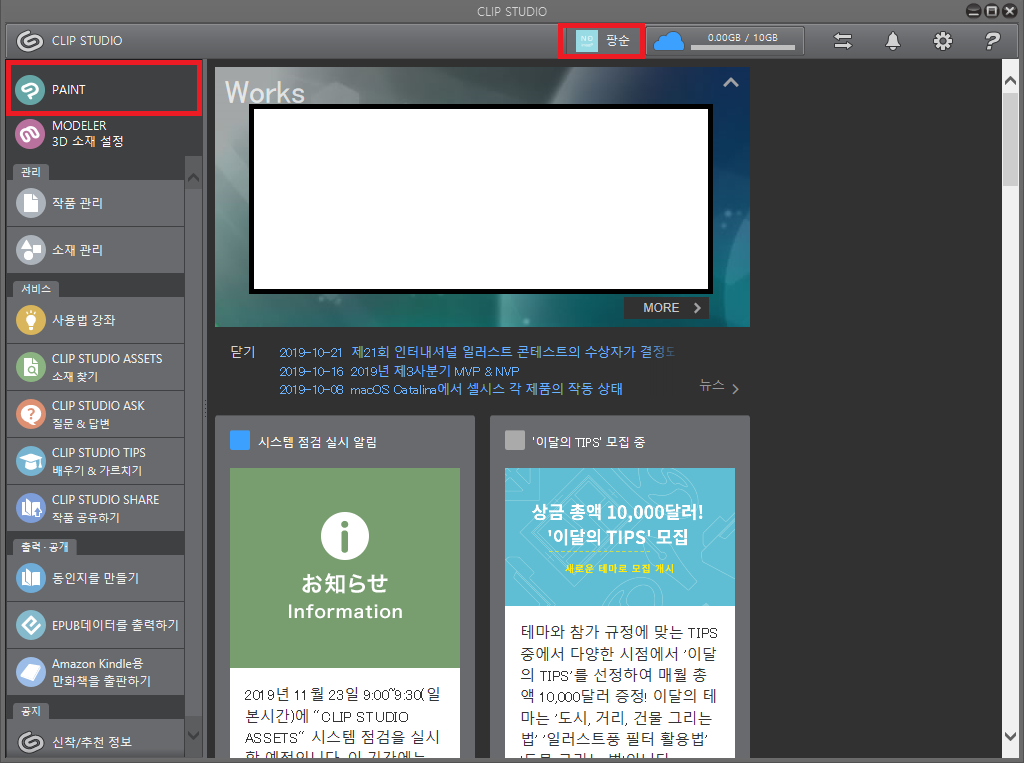Open the help question mark
Screen dimensions: 1024x763
point(992,41)
